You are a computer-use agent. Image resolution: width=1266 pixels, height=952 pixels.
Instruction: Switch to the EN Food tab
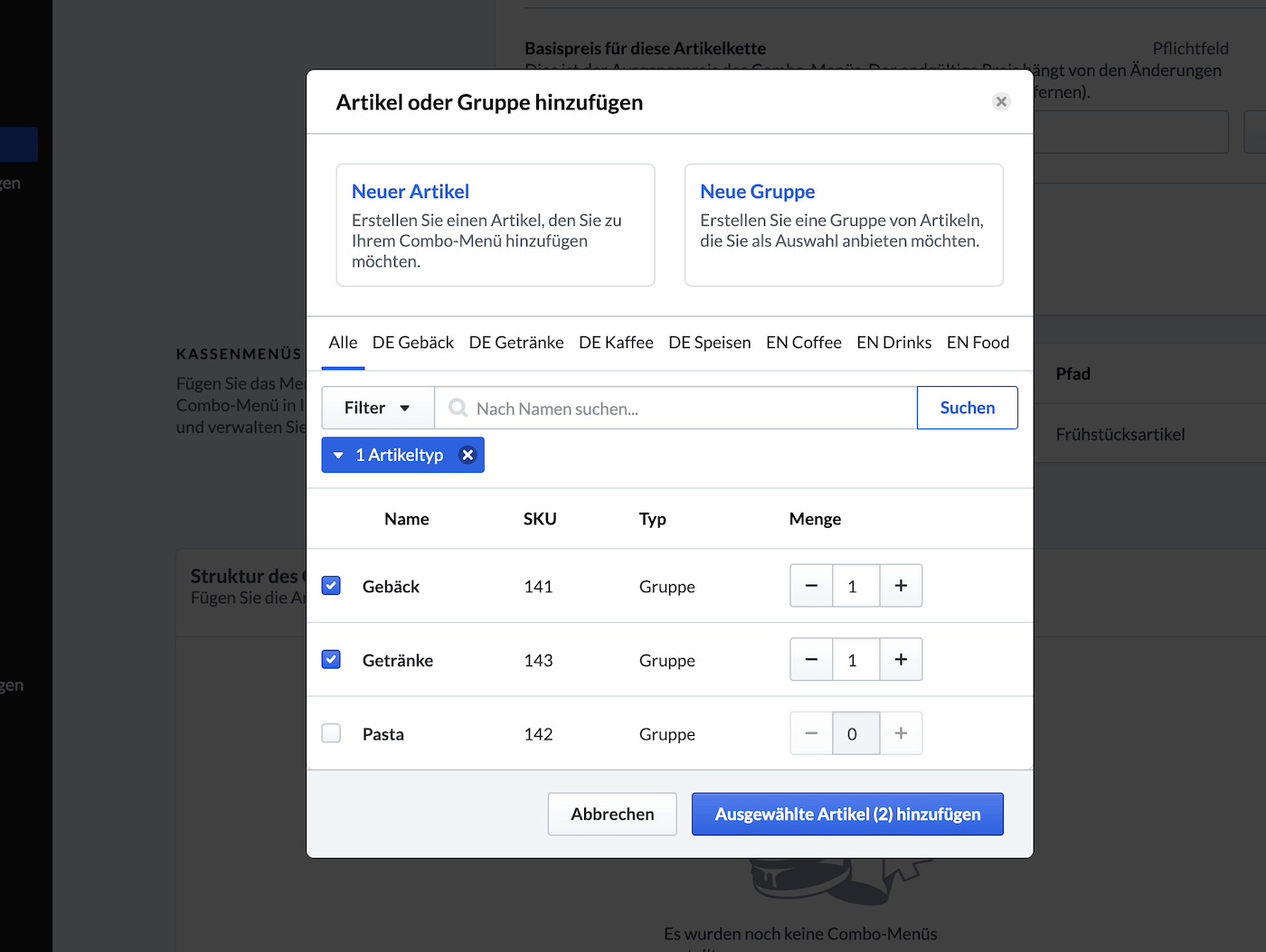(x=978, y=343)
